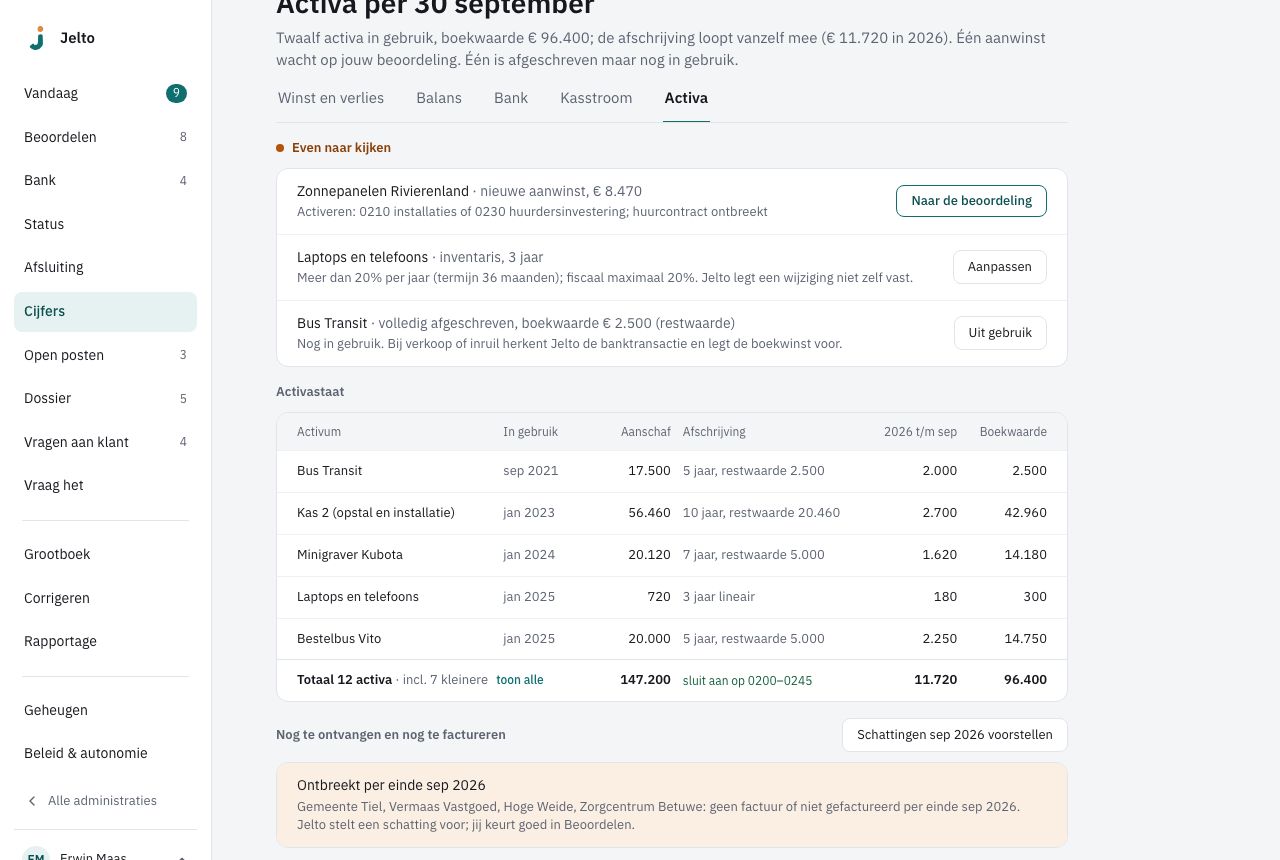This screenshot has width=1280, height=860.
Task: Select Beleid & autonomie in sidebar
Action: pyautogui.click(x=105, y=753)
